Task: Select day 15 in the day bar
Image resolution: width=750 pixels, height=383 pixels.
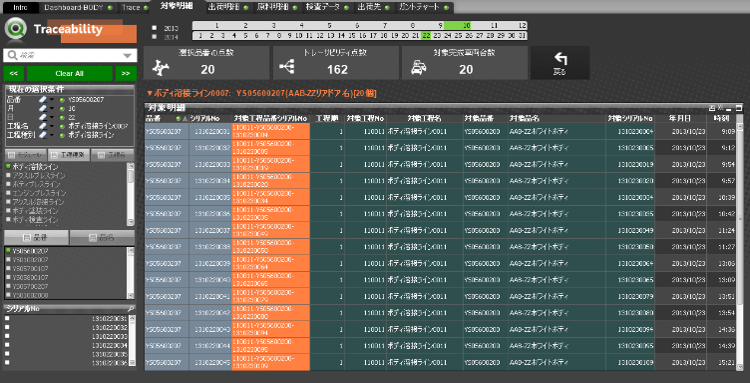Action: coord(352,35)
